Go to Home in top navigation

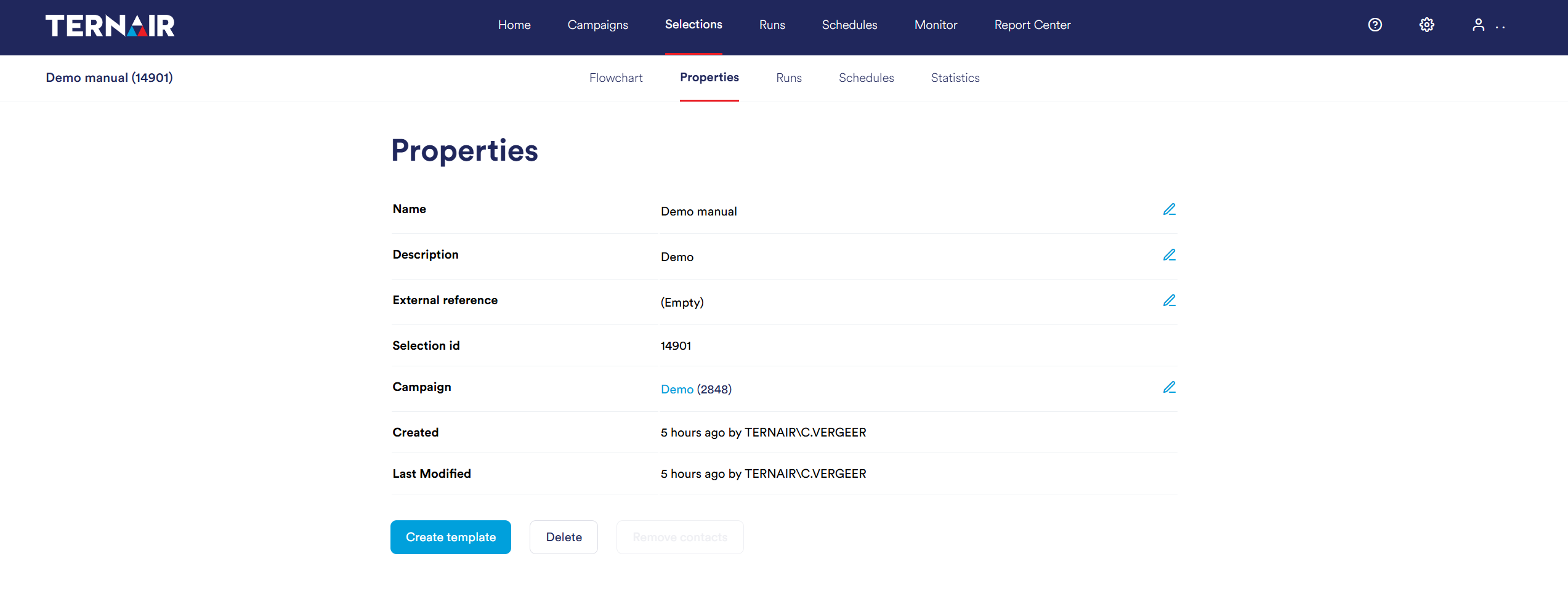click(x=514, y=25)
